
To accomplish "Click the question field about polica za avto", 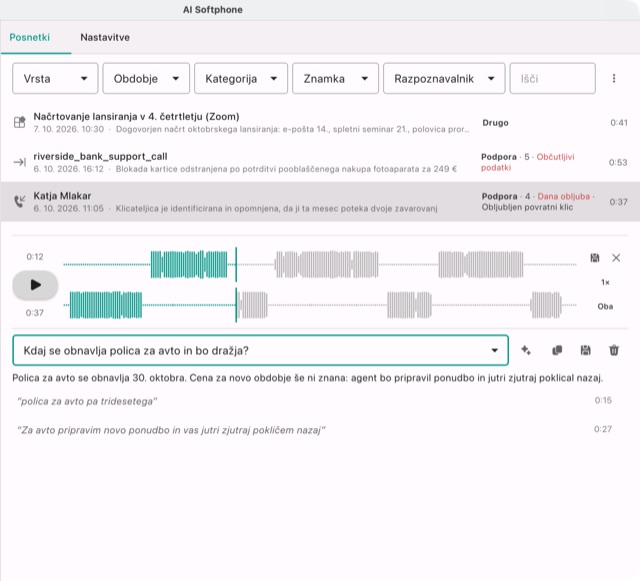I will [260, 350].
